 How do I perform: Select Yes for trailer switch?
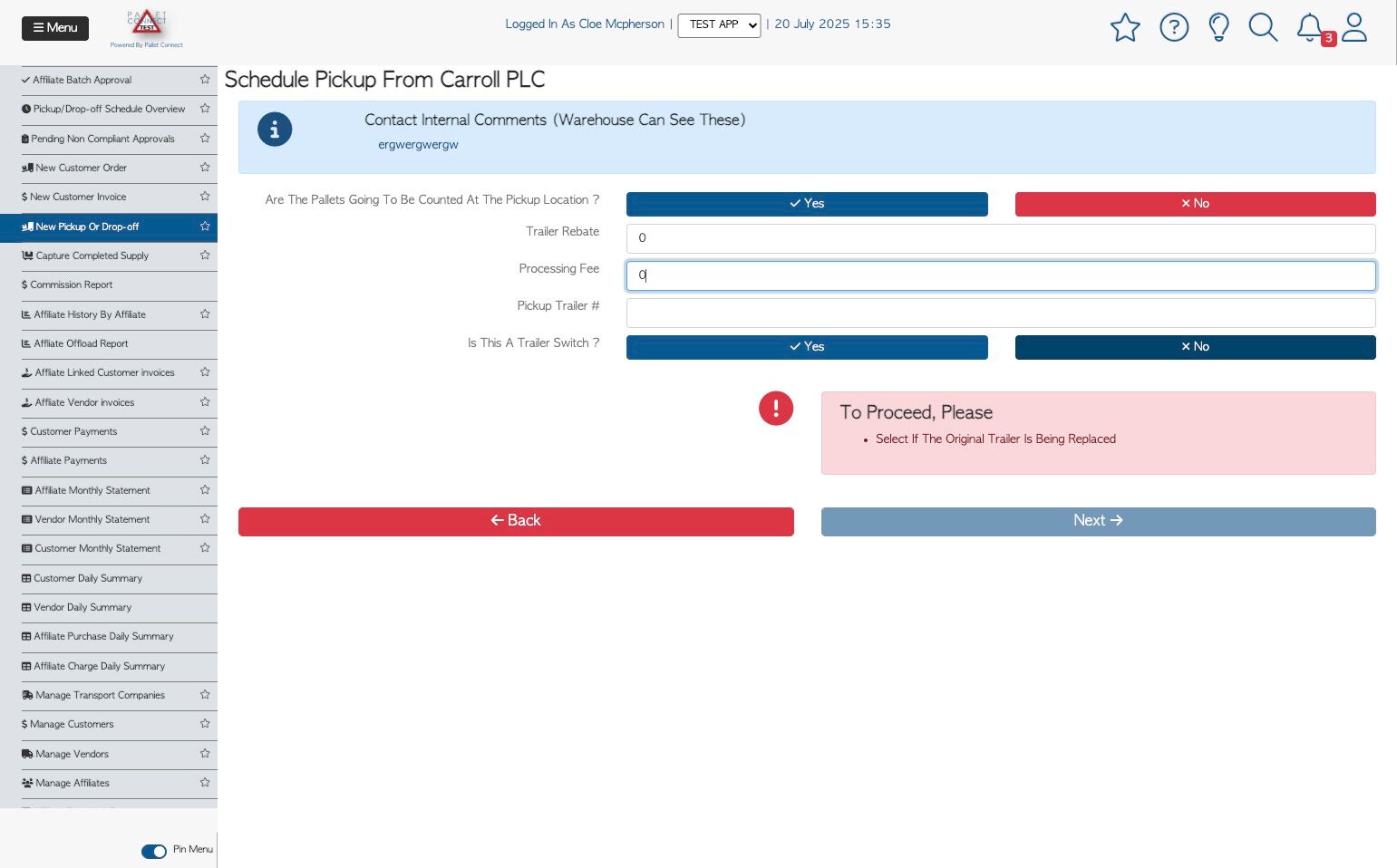[807, 347]
